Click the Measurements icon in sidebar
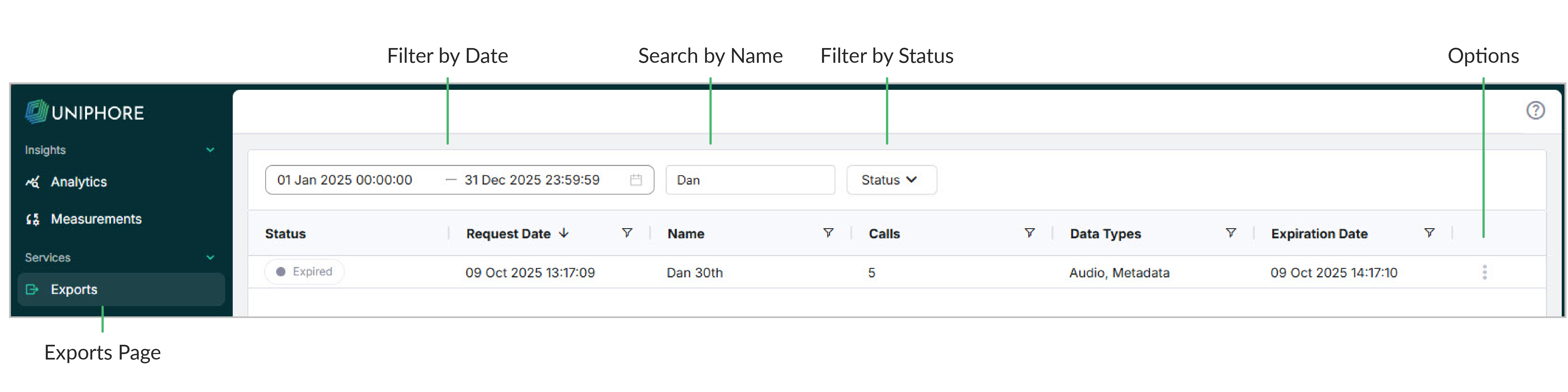The height and width of the screenshot is (392, 1568). pos(33,219)
